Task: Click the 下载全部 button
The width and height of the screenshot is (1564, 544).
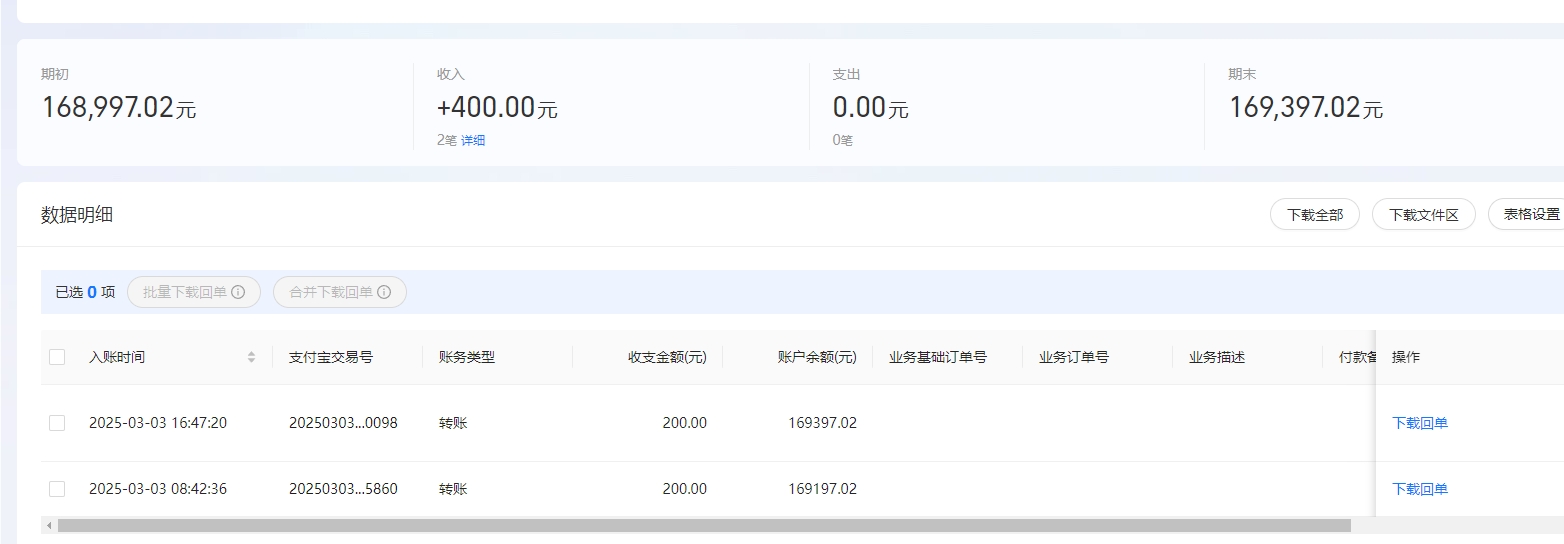Action: [1314, 215]
